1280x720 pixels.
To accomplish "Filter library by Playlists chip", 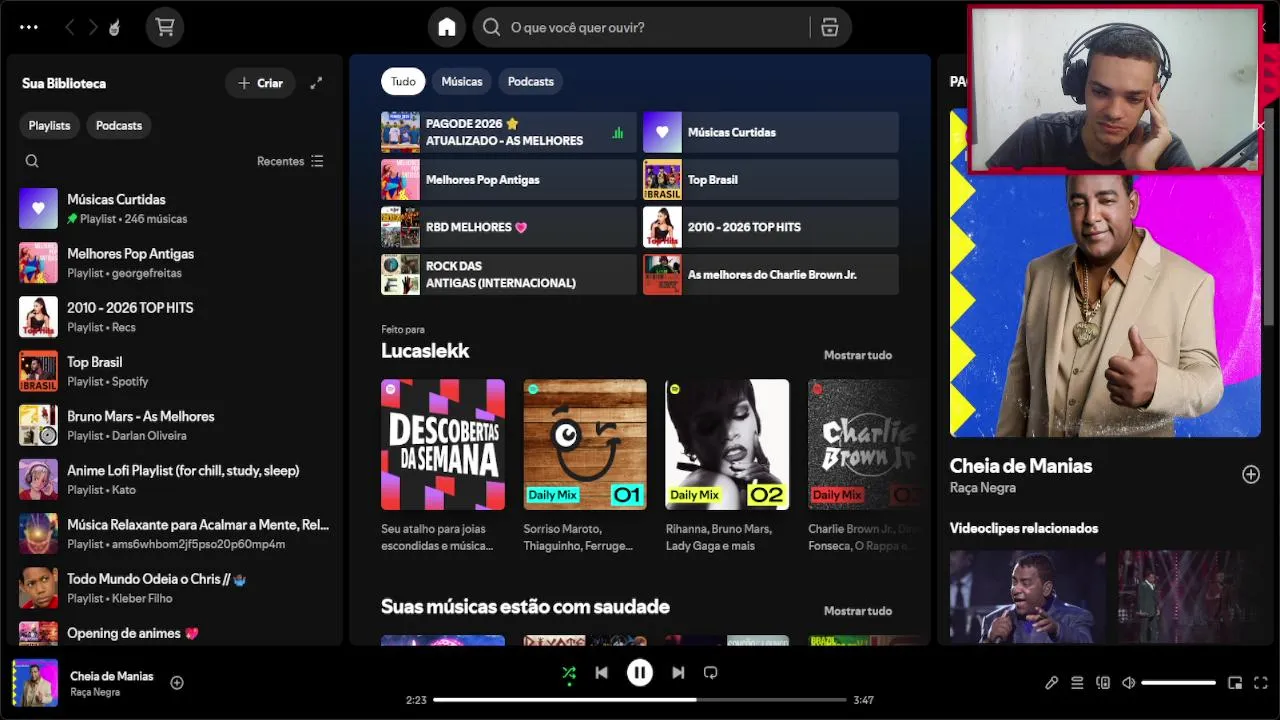I will pyautogui.click(x=49, y=125).
